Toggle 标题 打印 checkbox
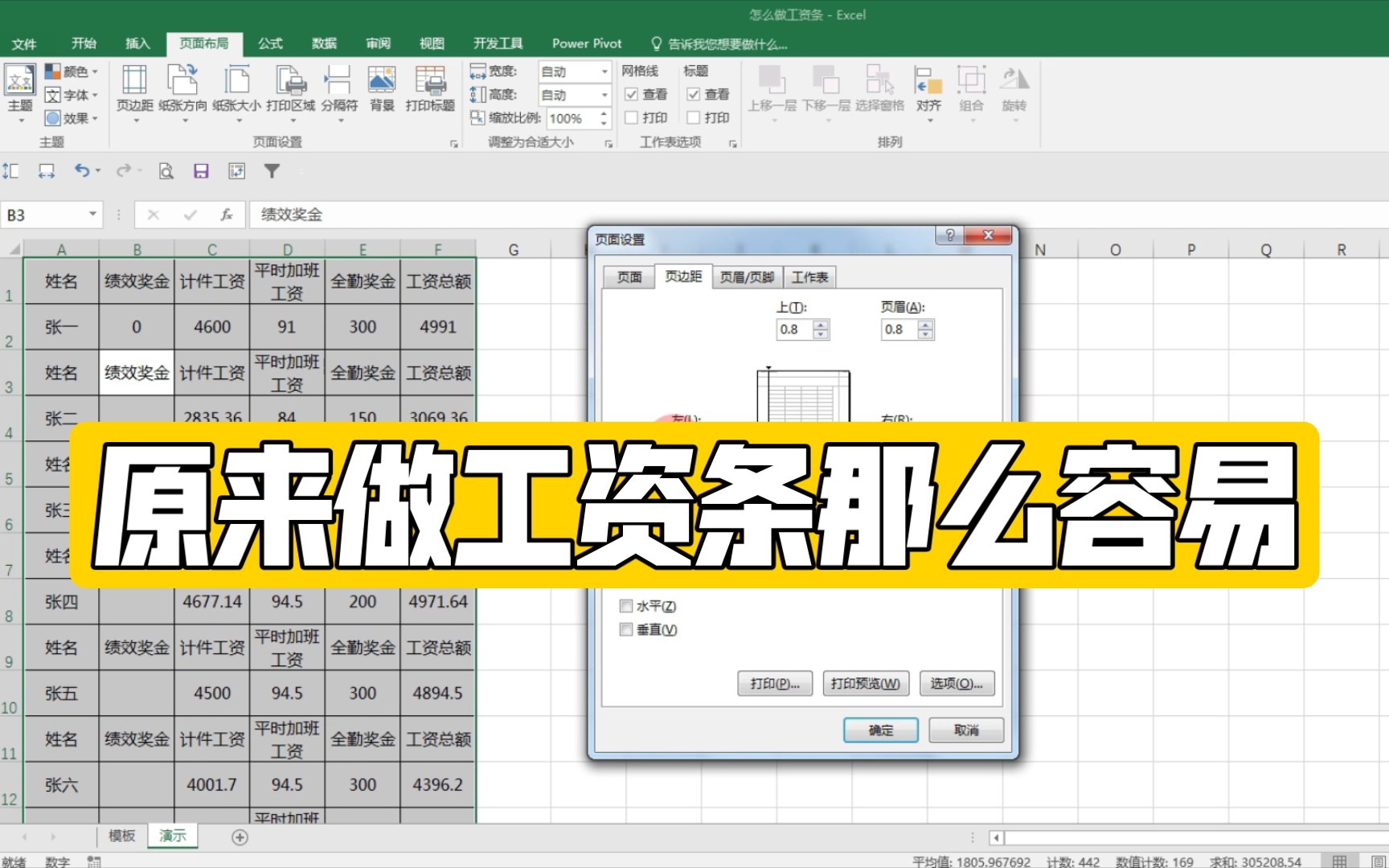 pos(693,118)
